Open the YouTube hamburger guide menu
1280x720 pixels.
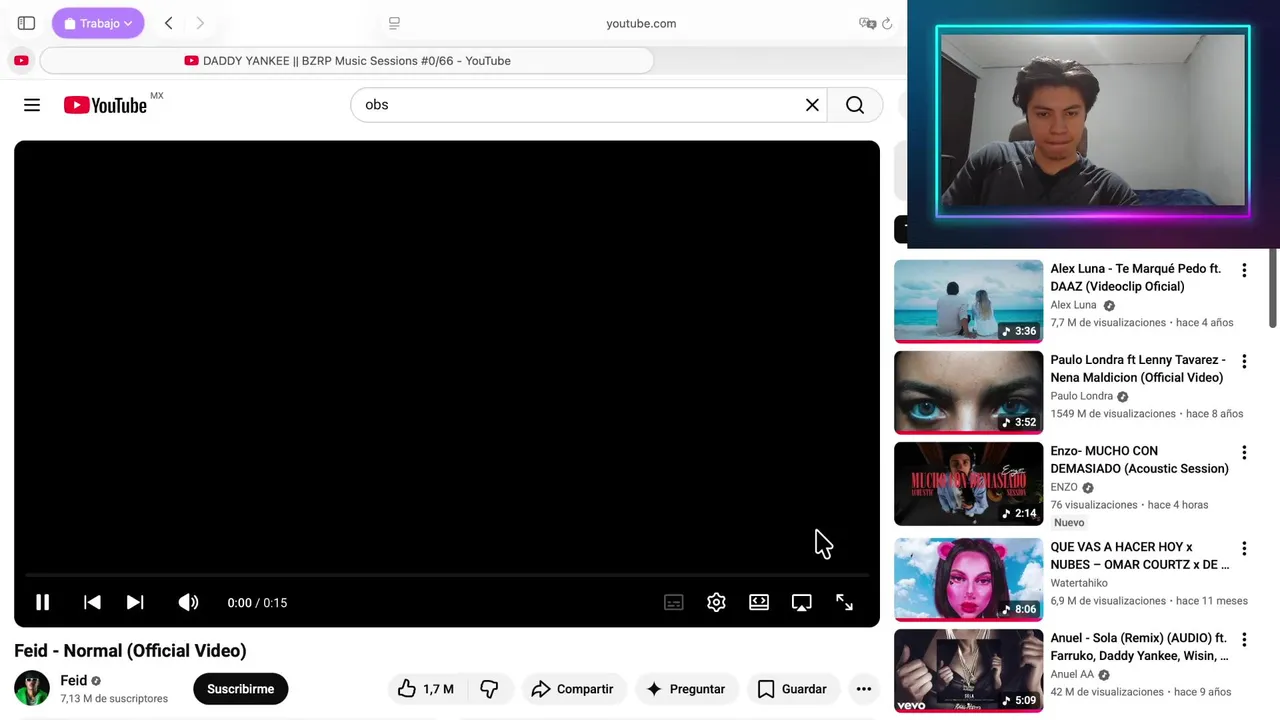[x=32, y=105]
